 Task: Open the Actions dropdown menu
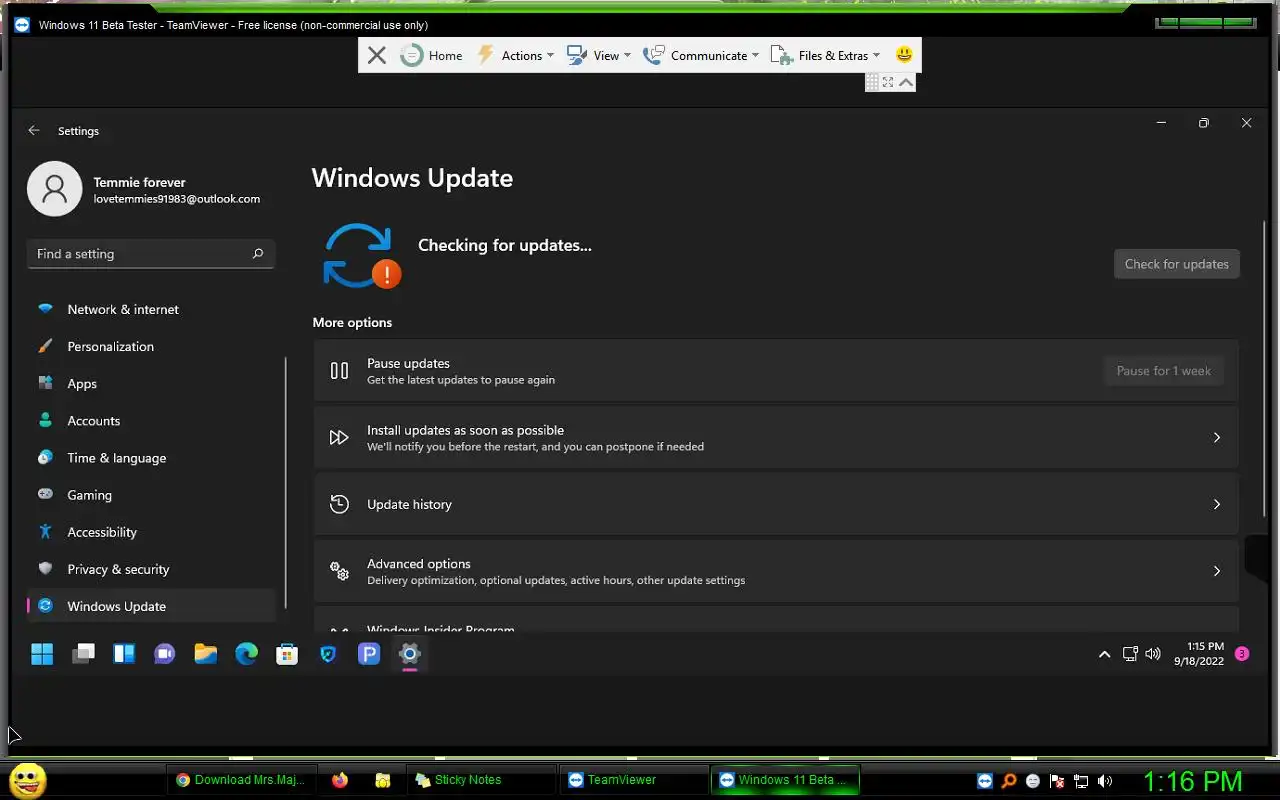pyautogui.click(x=515, y=56)
